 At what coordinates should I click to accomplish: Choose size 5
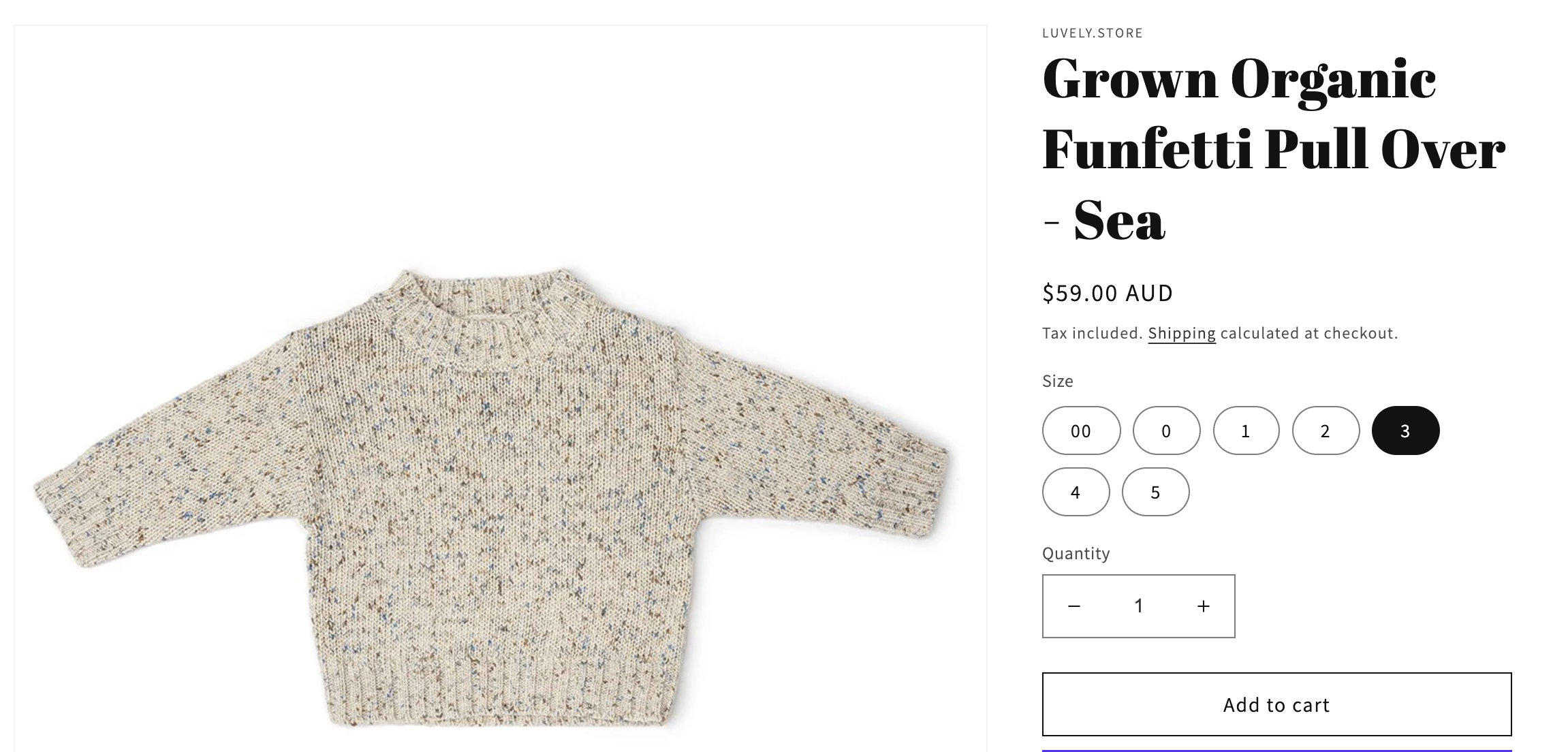click(1155, 492)
